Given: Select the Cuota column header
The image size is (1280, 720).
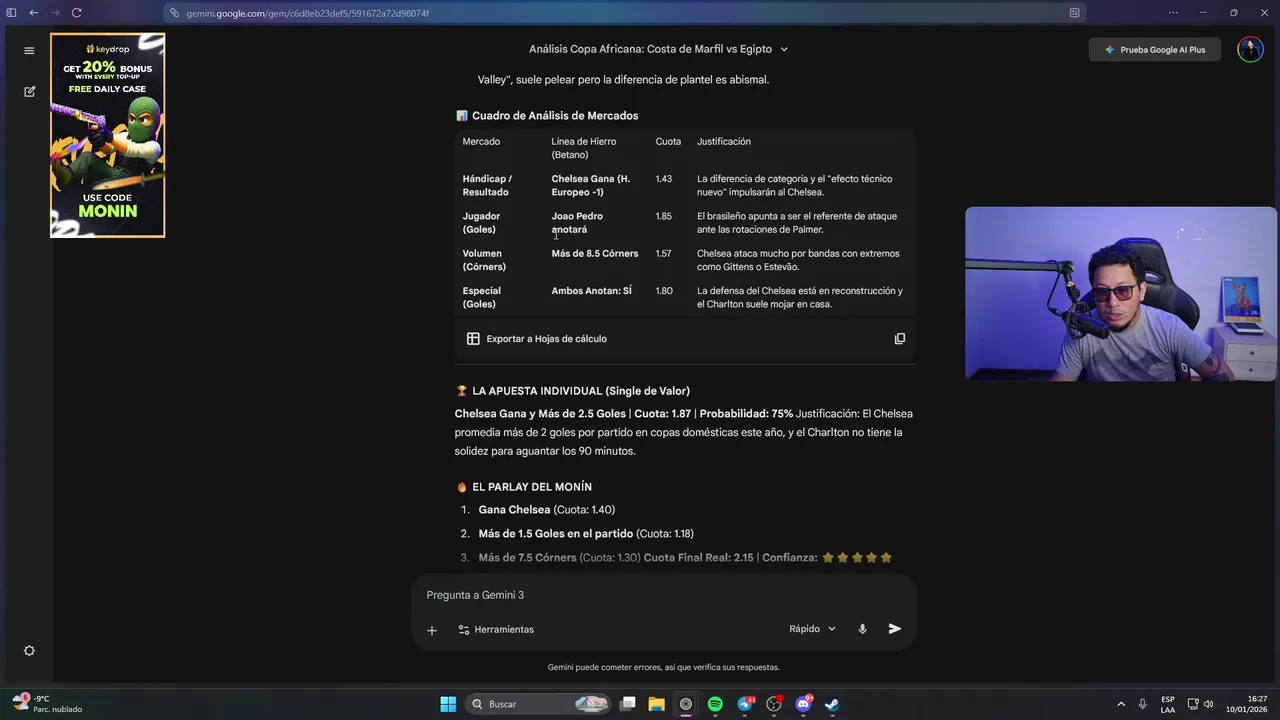Looking at the screenshot, I should tap(668, 142).
